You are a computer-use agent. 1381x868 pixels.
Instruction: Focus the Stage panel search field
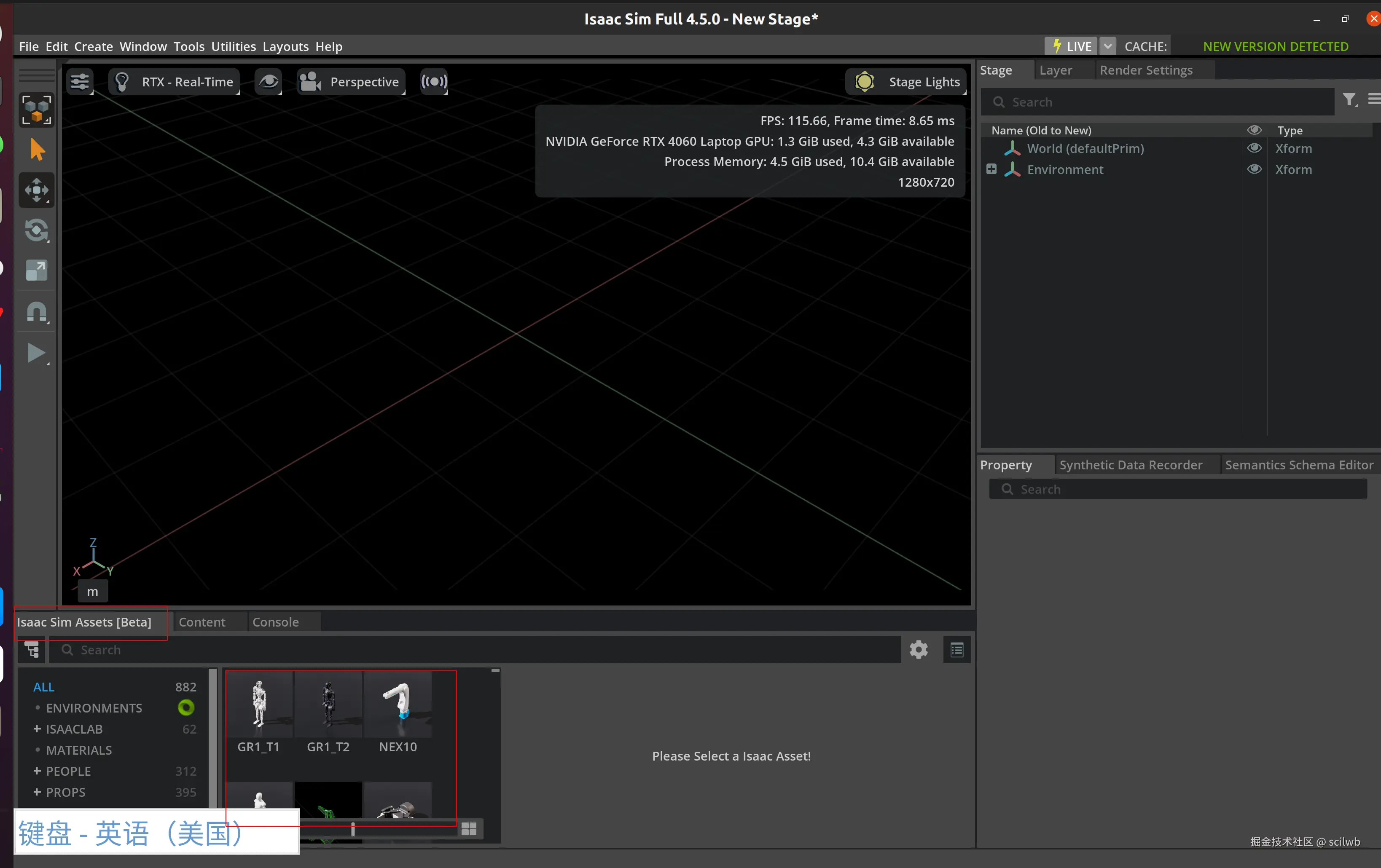click(x=1157, y=102)
